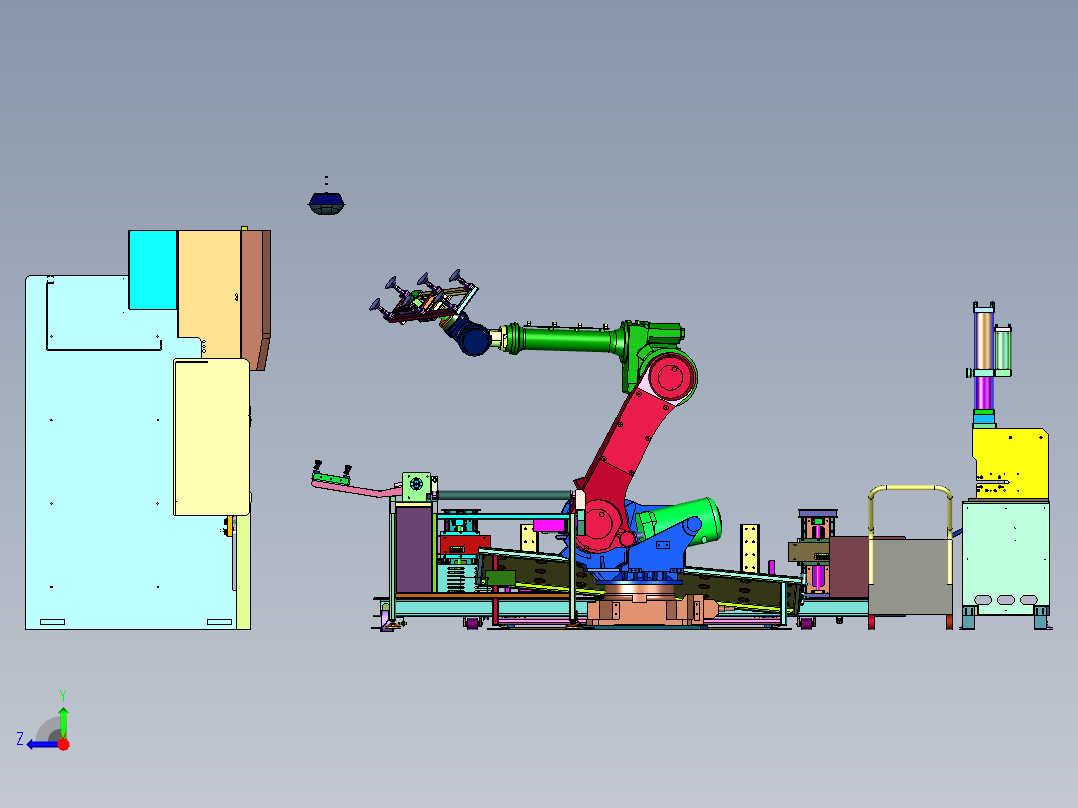Select the mint green cabinet on the right

coord(1006,557)
